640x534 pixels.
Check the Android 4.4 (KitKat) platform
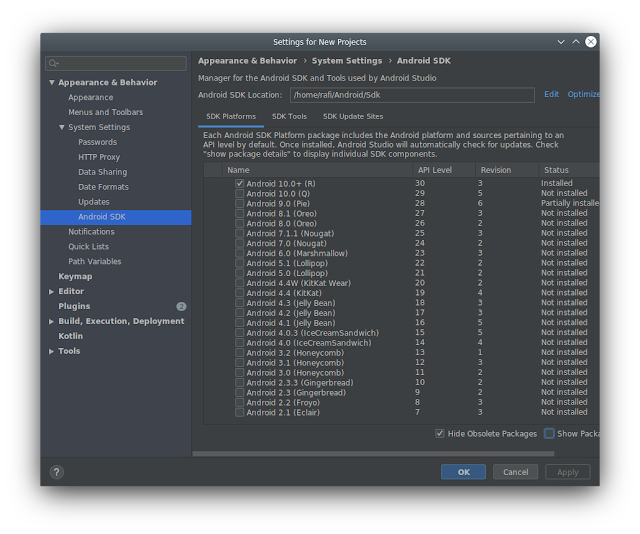tap(240, 293)
